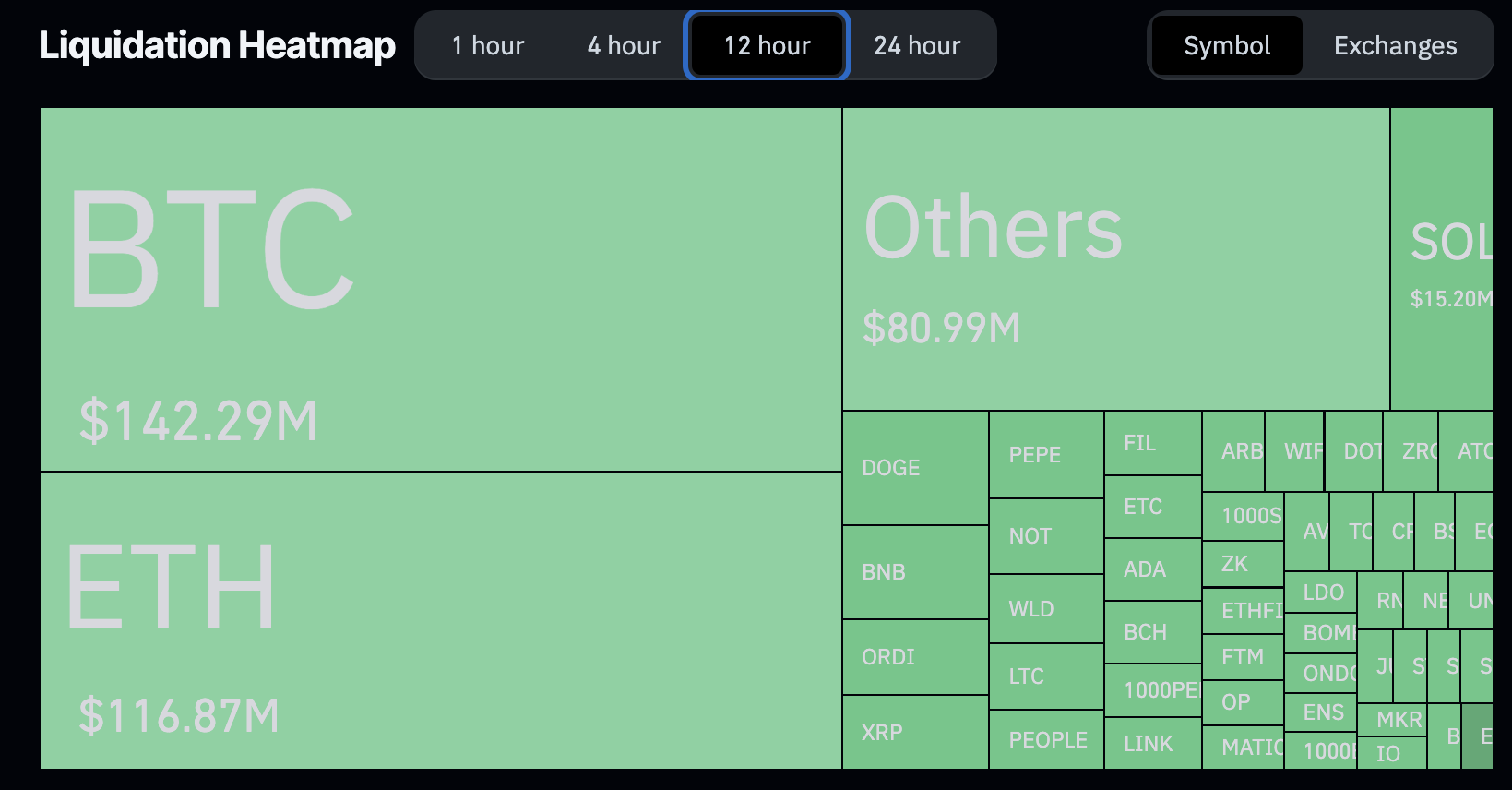
Task: Switch to the 4 hour timeframe
Action: pos(624,45)
